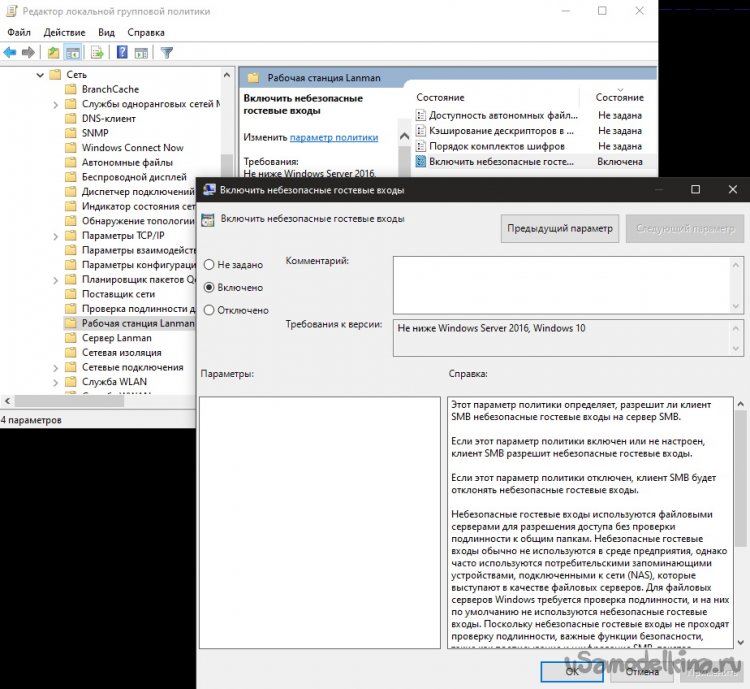Screen dimensions: 750x689
Task: Select the 'Не задано' radio button
Action: (209, 265)
